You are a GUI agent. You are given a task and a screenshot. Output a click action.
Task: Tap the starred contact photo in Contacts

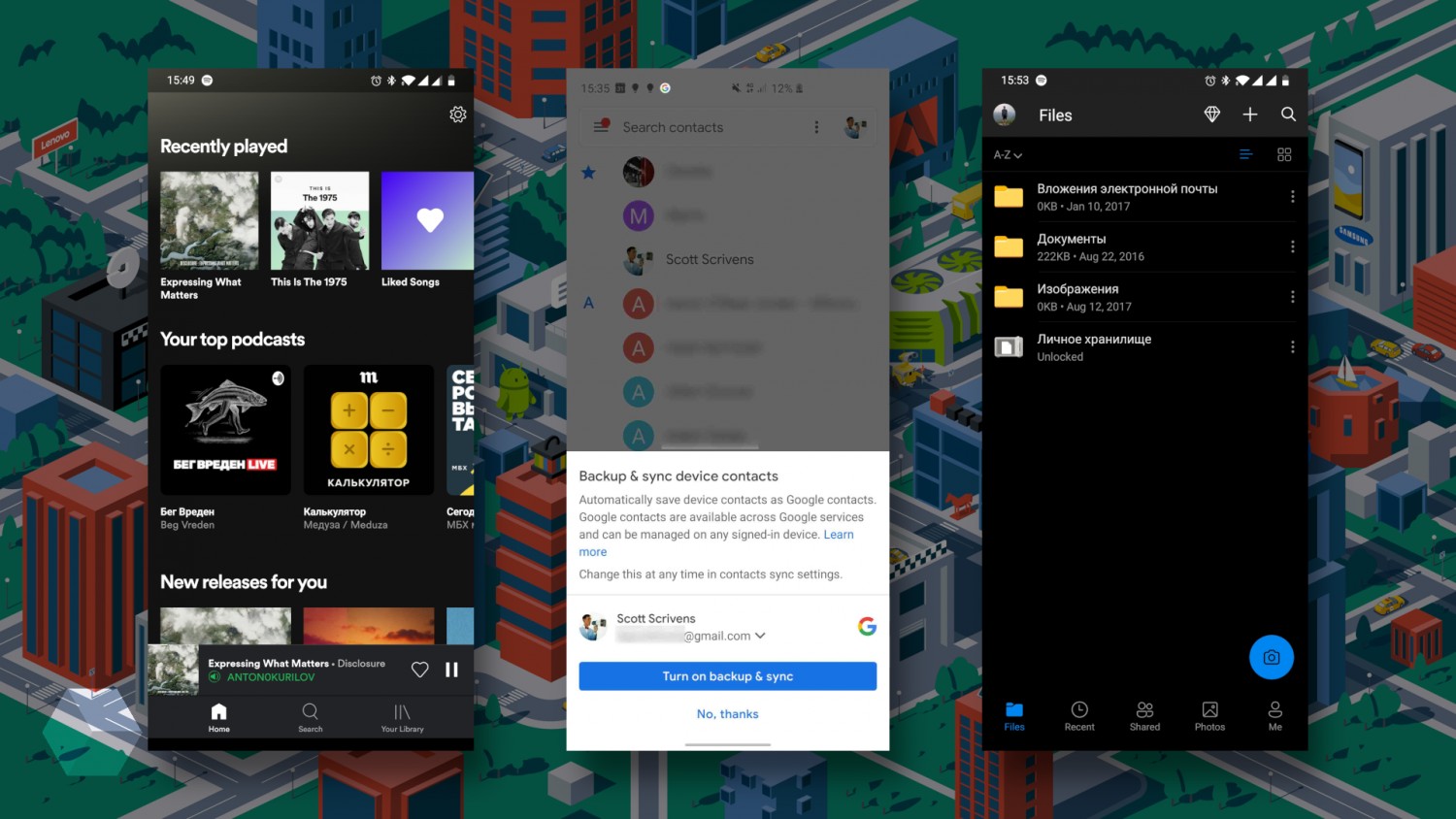point(639,172)
